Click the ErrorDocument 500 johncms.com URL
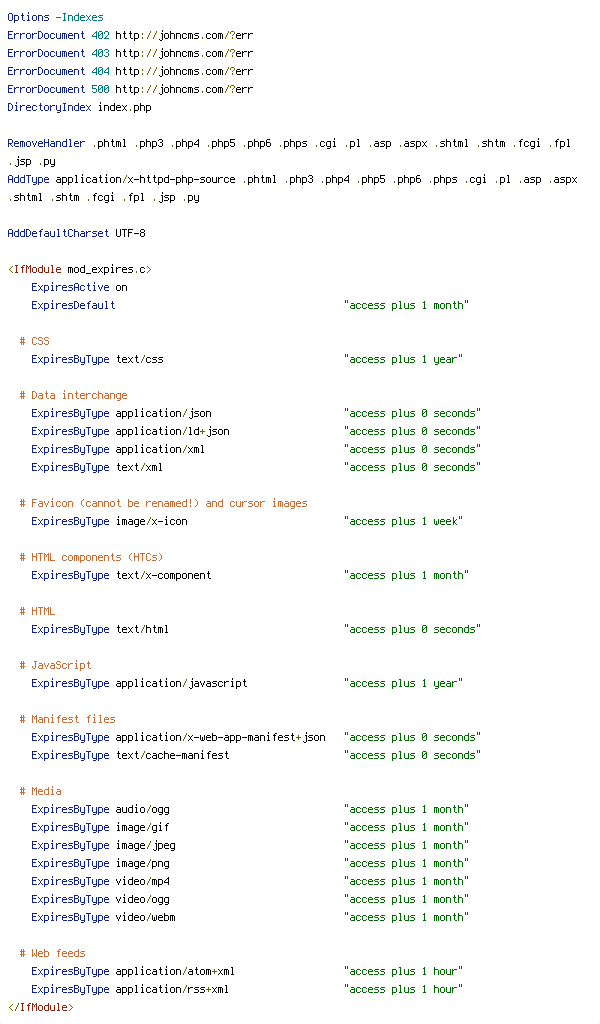 pos(184,89)
